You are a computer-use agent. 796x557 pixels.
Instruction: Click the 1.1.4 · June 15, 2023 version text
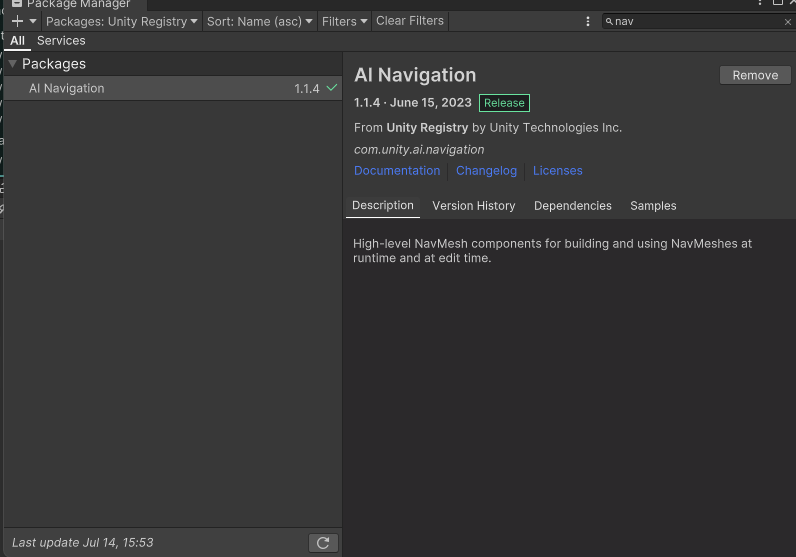pyautogui.click(x=413, y=103)
